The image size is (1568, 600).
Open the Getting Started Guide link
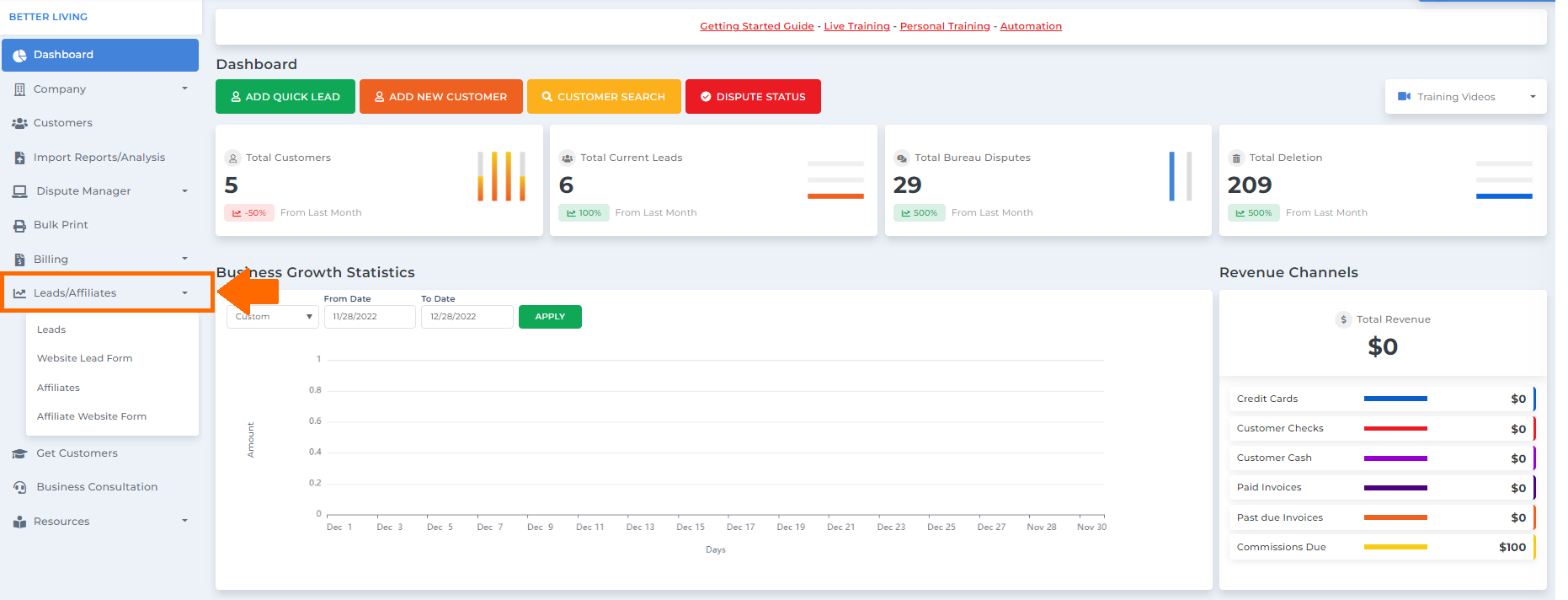[757, 26]
